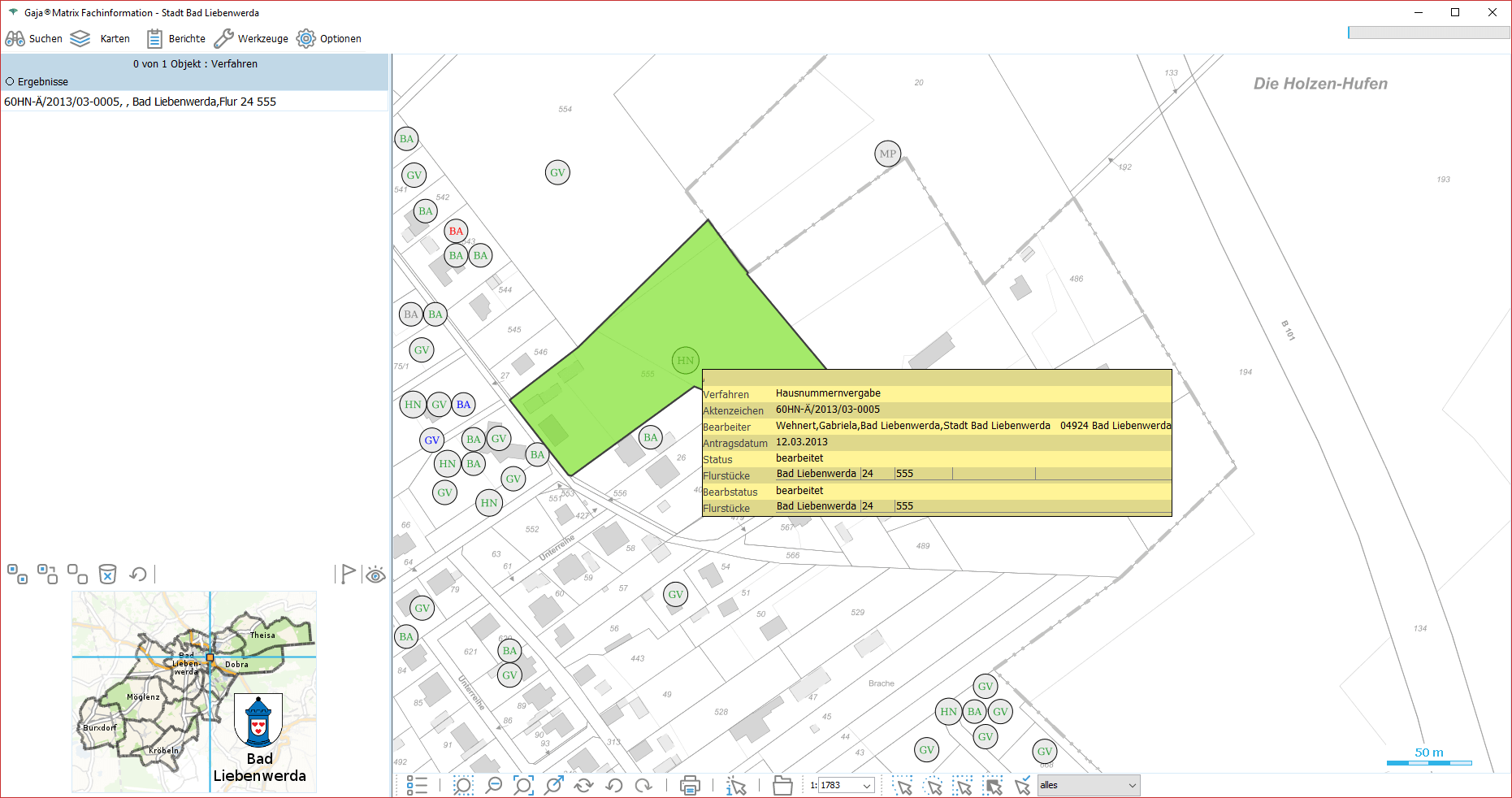1512x798 pixels.
Task: Select all results selection icon
Action: [17, 575]
